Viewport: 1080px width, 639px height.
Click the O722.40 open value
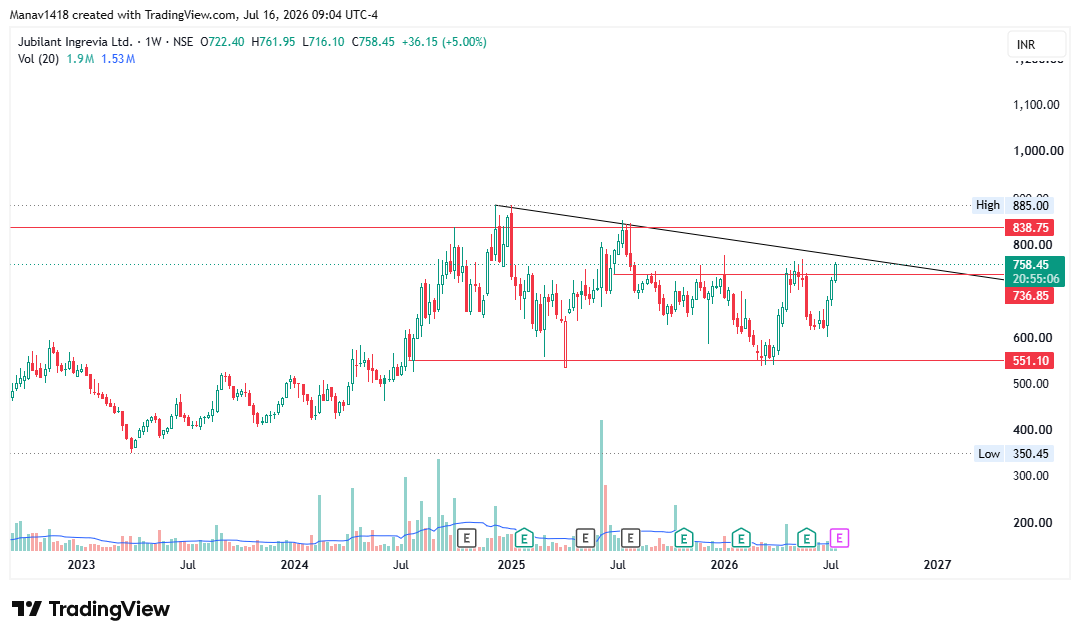point(222,42)
